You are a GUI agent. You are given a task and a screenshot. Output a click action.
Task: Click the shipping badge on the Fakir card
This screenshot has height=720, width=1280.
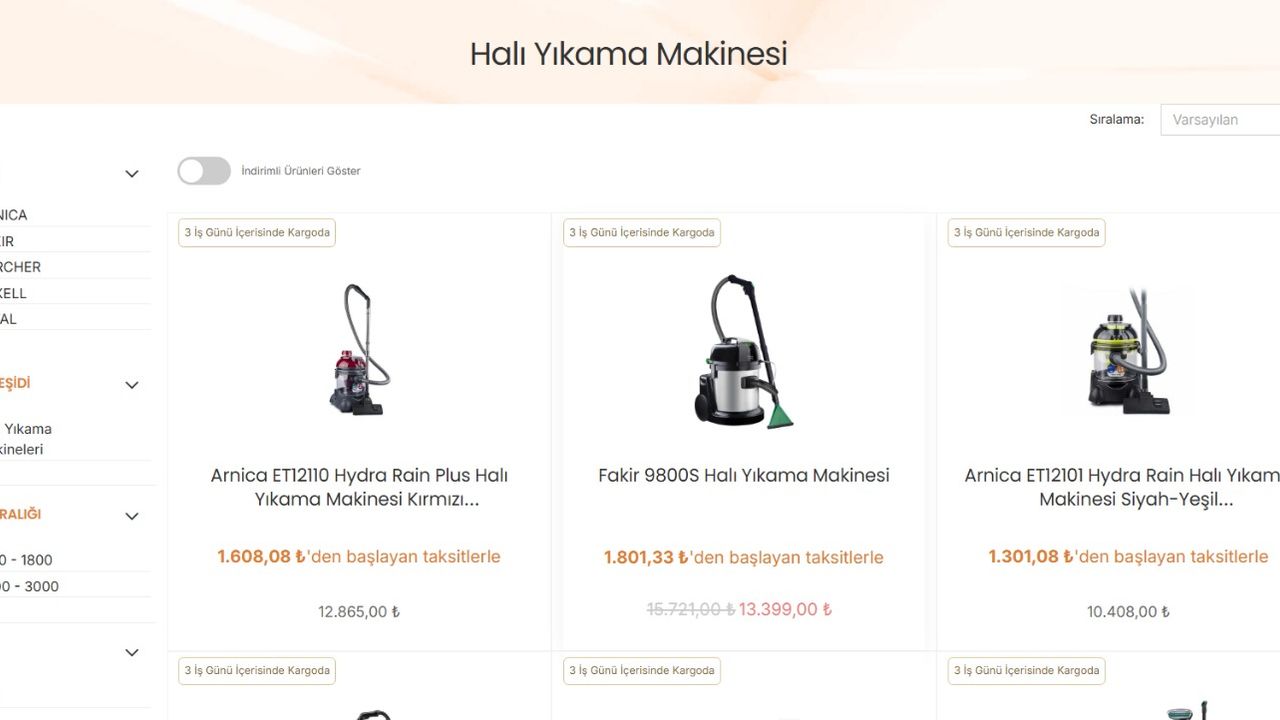[642, 233]
